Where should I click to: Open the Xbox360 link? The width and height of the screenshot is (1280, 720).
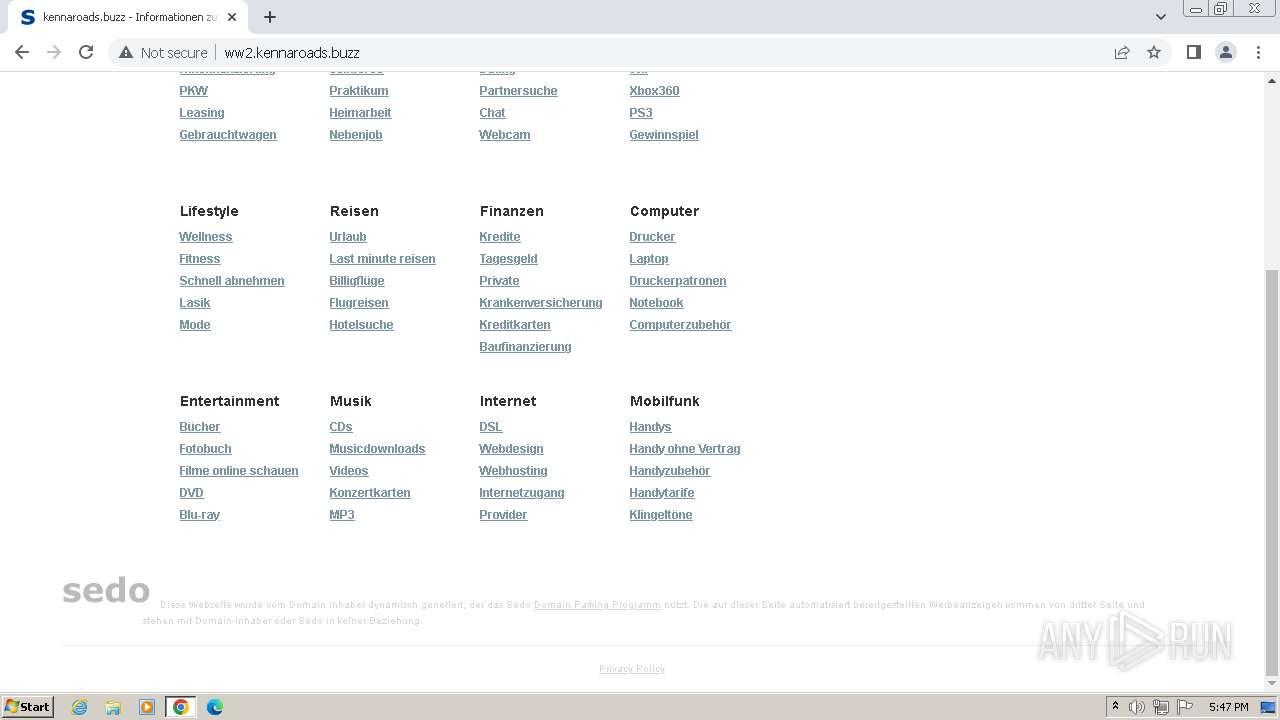[654, 91]
